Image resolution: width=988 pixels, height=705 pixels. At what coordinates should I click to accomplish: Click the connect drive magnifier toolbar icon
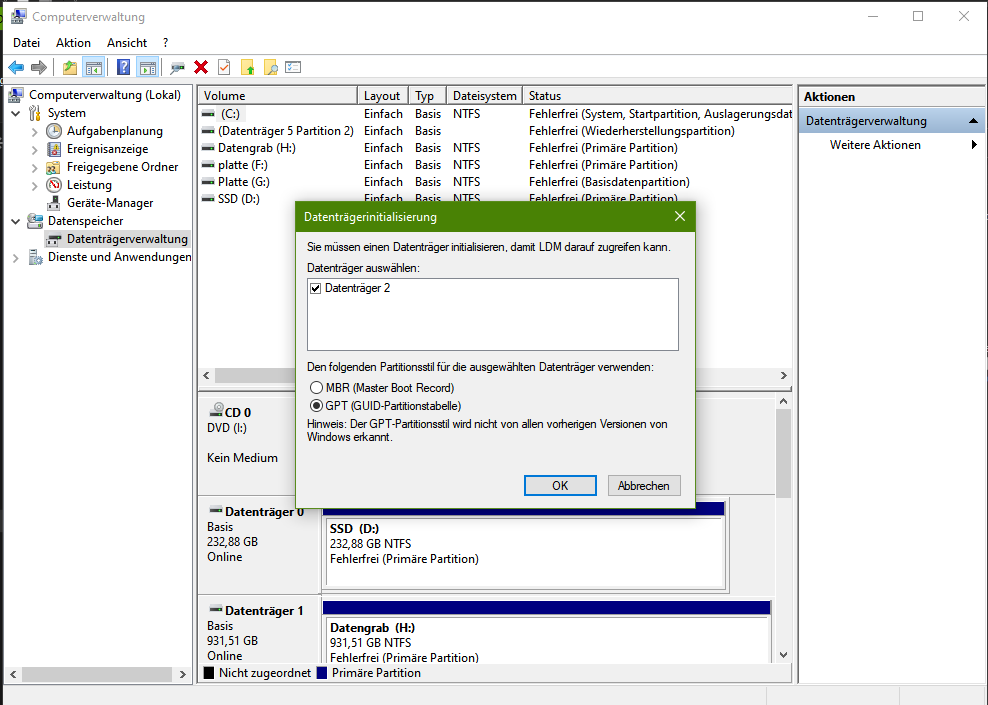[x=178, y=67]
